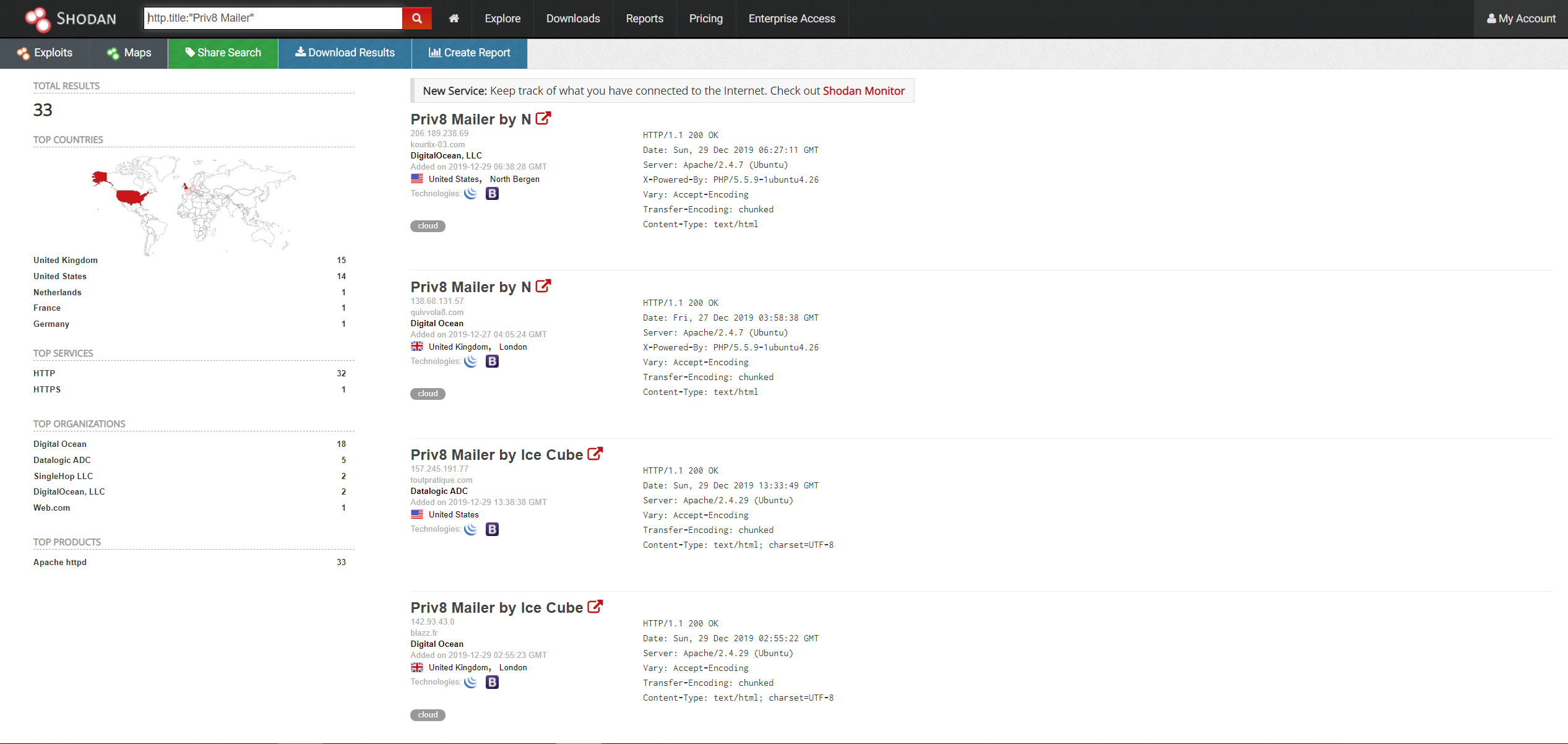
Task: Filter results by United Kingdom country
Action: (66, 260)
